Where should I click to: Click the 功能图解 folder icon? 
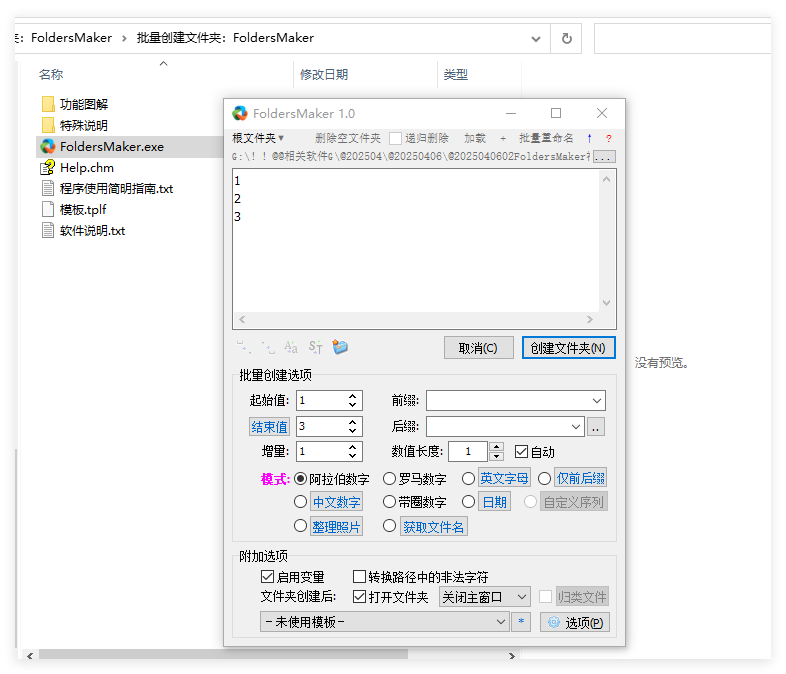pyautogui.click(x=48, y=104)
